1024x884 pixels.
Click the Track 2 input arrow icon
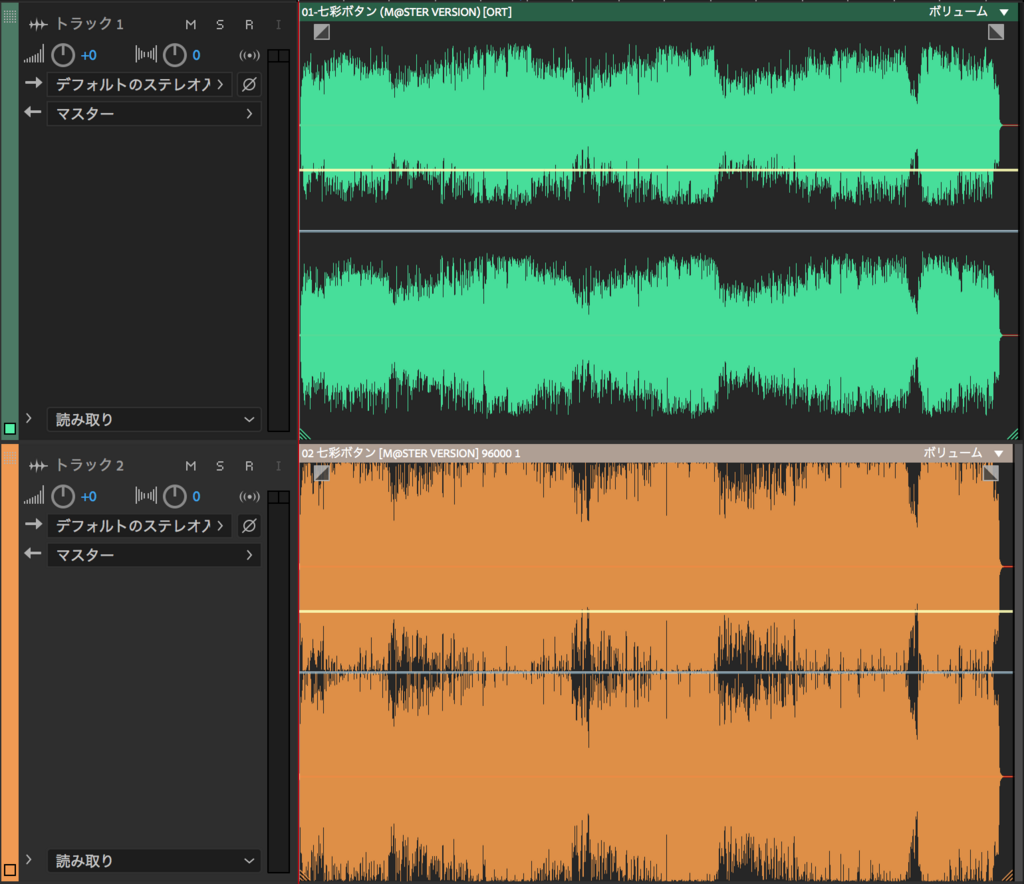(33, 524)
